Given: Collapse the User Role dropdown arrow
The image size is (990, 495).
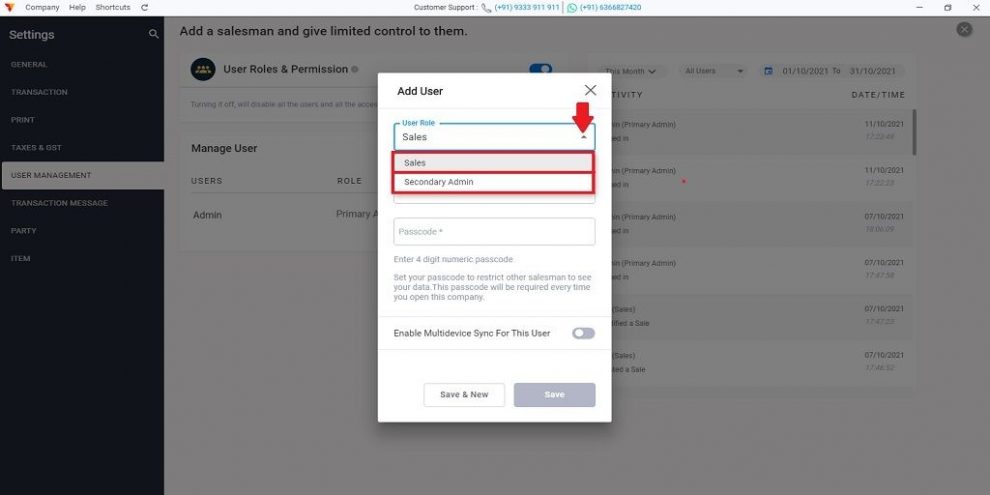Looking at the screenshot, I should [584, 137].
